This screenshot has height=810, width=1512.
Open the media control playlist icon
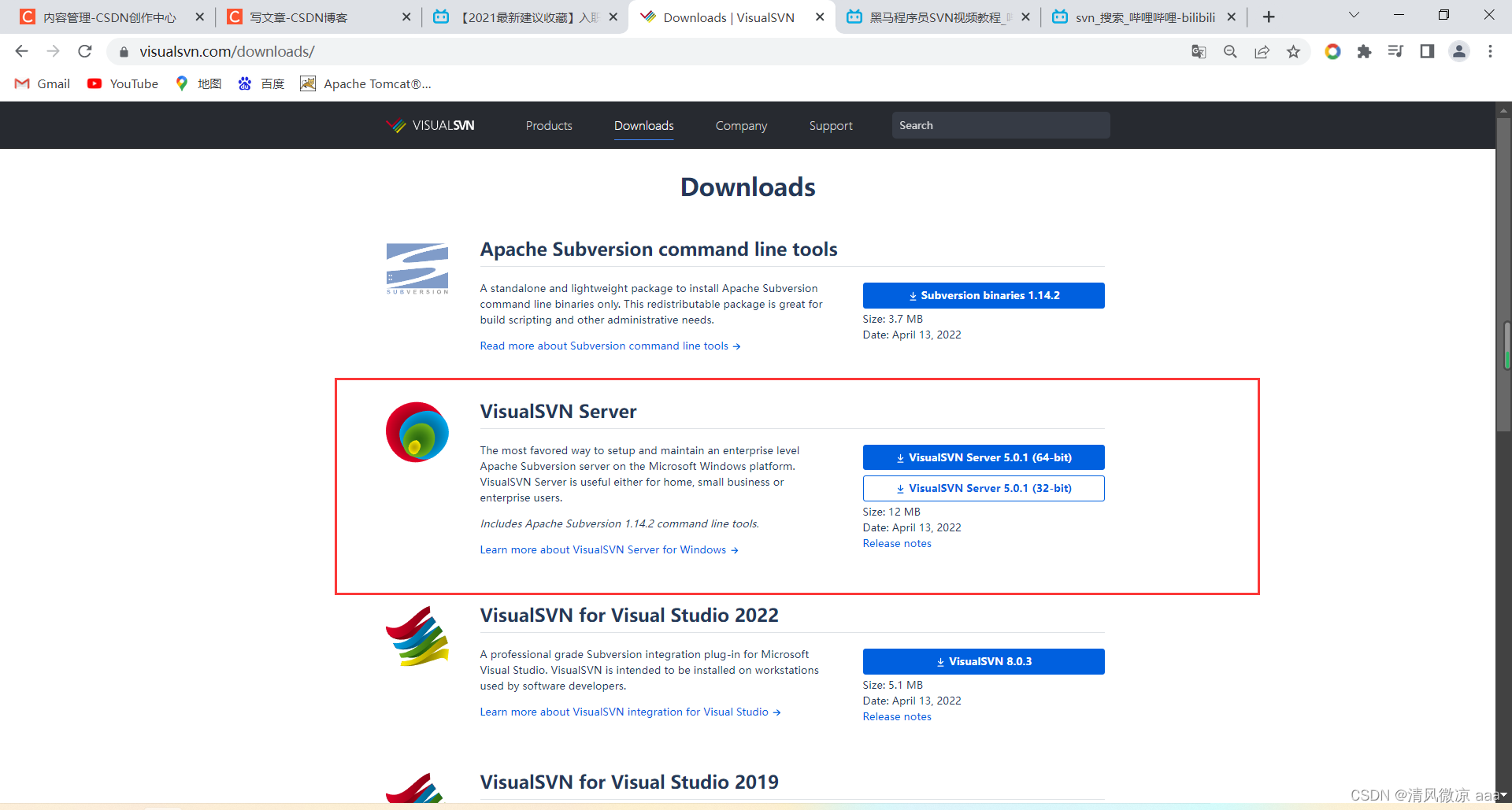coord(1395,51)
